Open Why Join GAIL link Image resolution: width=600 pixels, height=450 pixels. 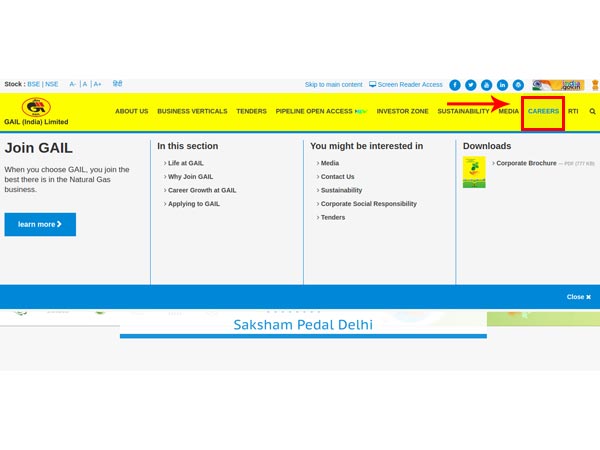pos(191,177)
